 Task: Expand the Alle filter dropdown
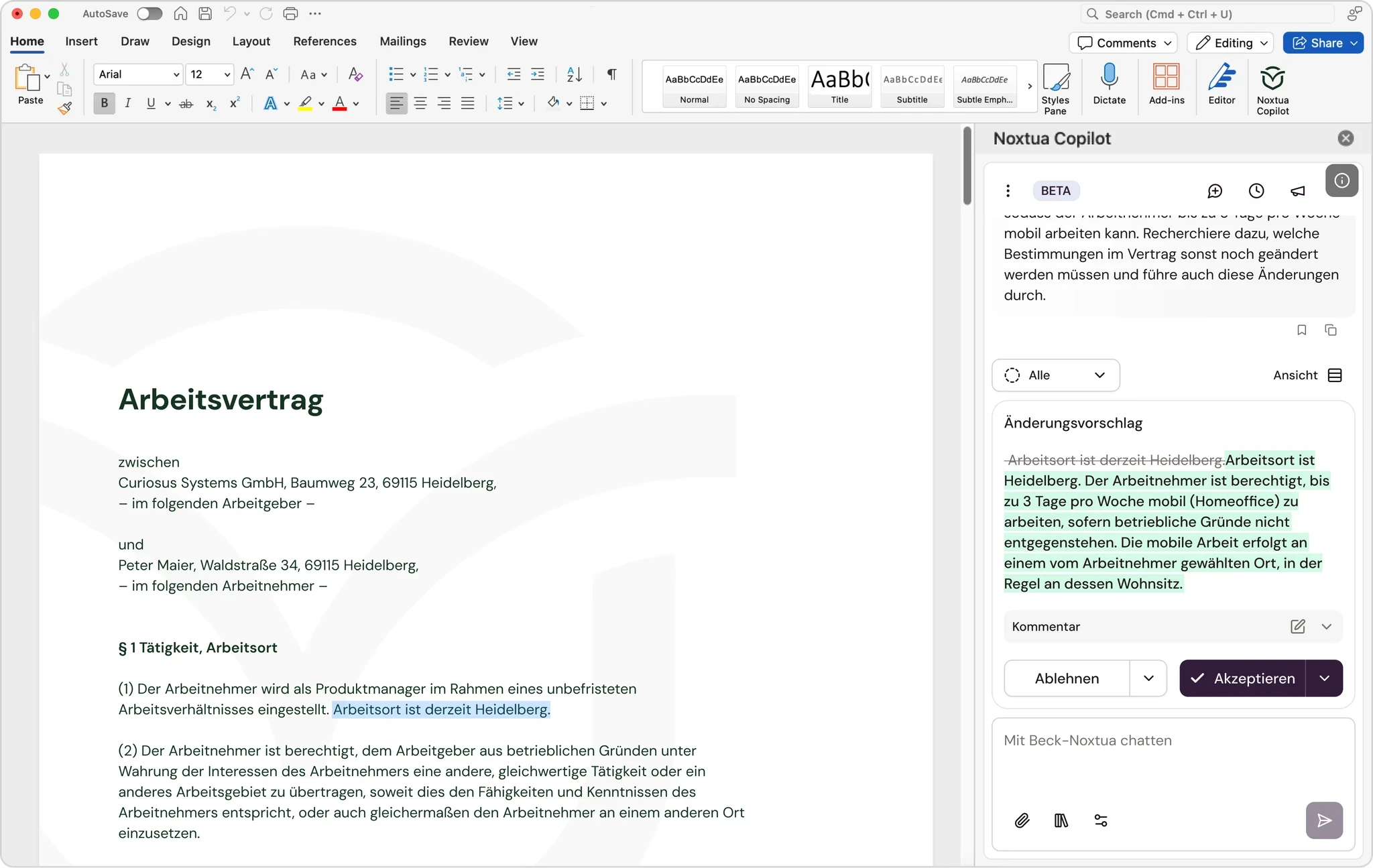(x=1055, y=375)
